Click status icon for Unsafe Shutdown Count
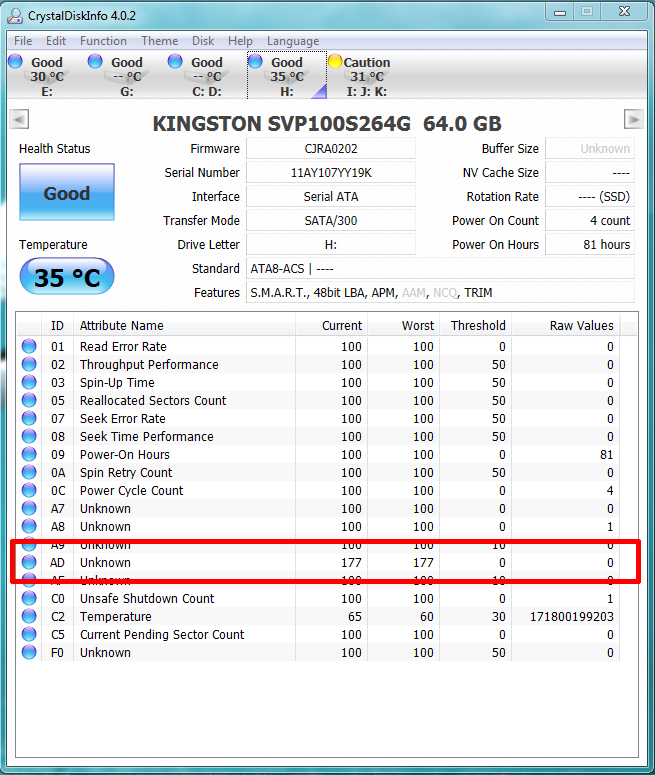 29,598
